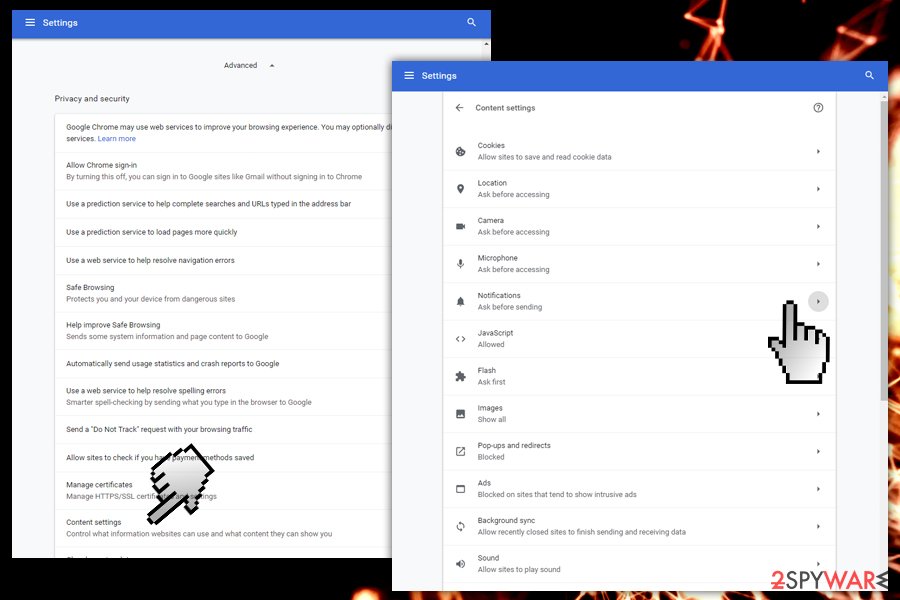Expand Microphone settings chevron
Screen dimensions: 900x600
point(818,264)
